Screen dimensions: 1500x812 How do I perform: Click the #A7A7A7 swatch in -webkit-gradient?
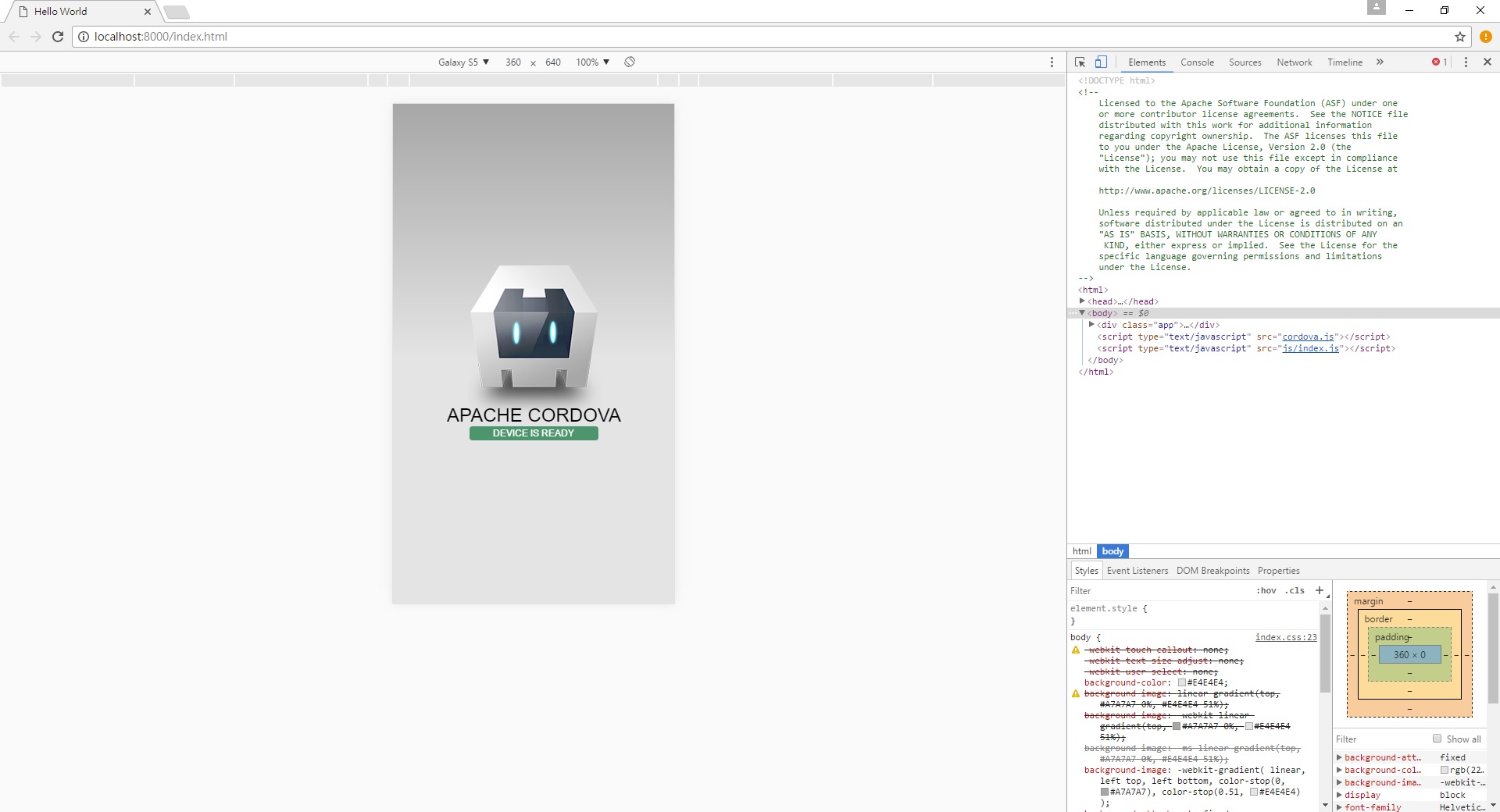1105,792
